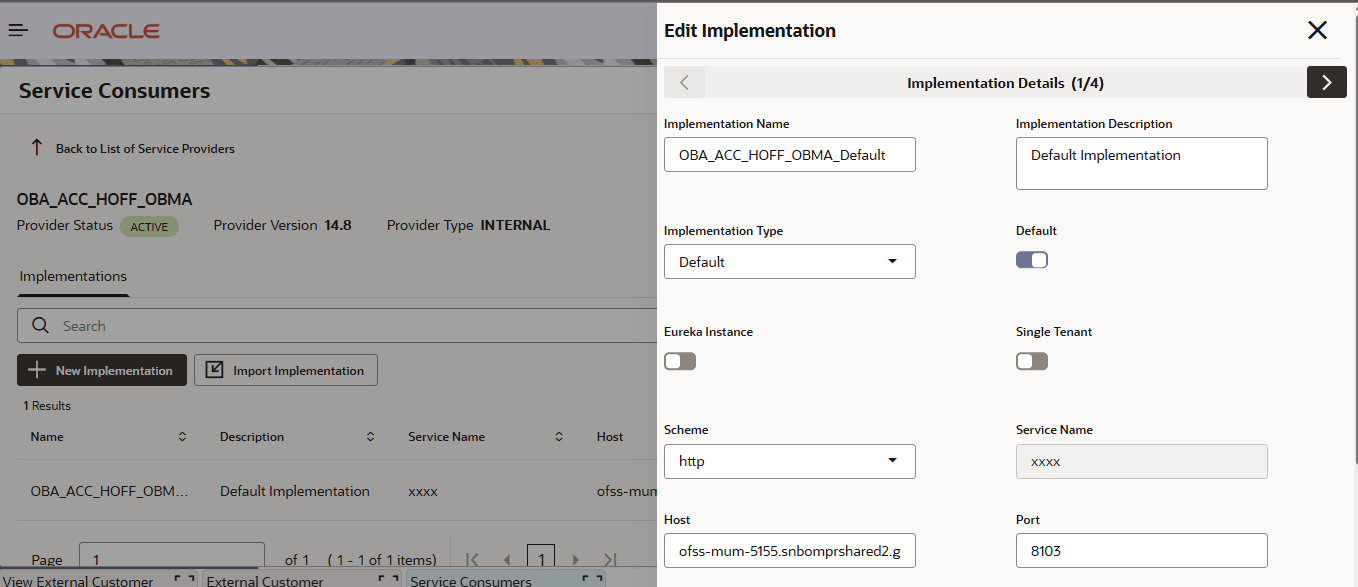Sort by Service Name column arrows
Image resolution: width=1358 pixels, height=587 pixels.
(559, 437)
